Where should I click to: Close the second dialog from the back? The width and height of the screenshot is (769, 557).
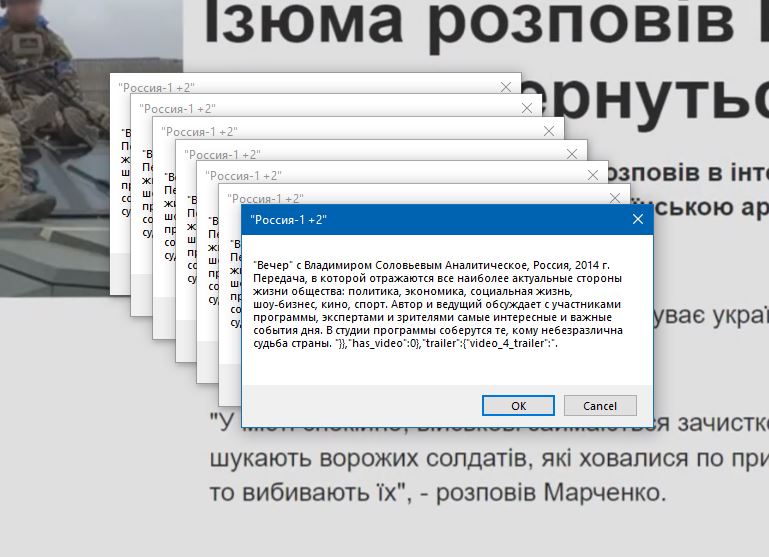click(x=527, y=108)
